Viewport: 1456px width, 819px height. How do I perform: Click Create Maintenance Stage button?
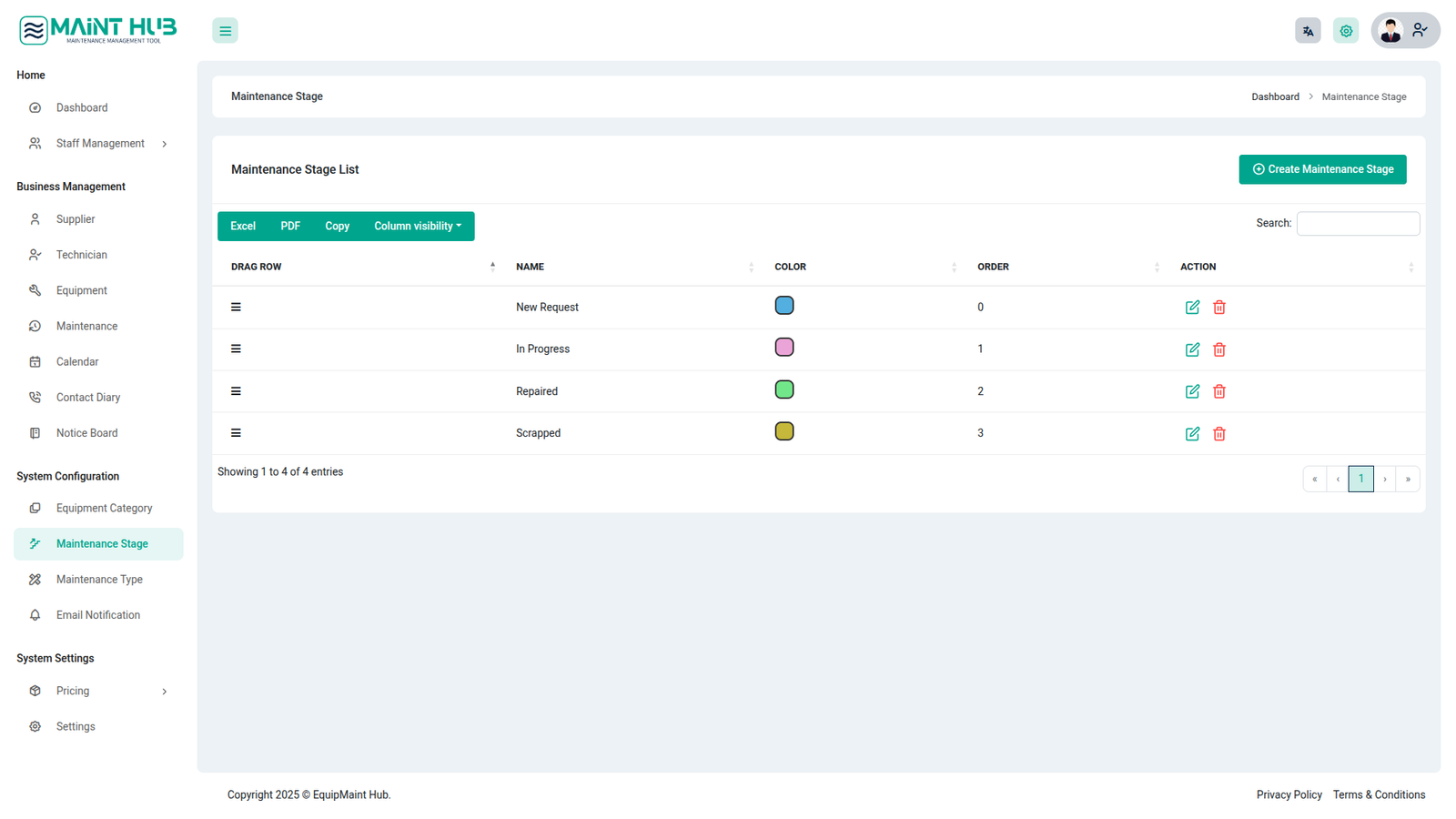(x=1322, y=169)
